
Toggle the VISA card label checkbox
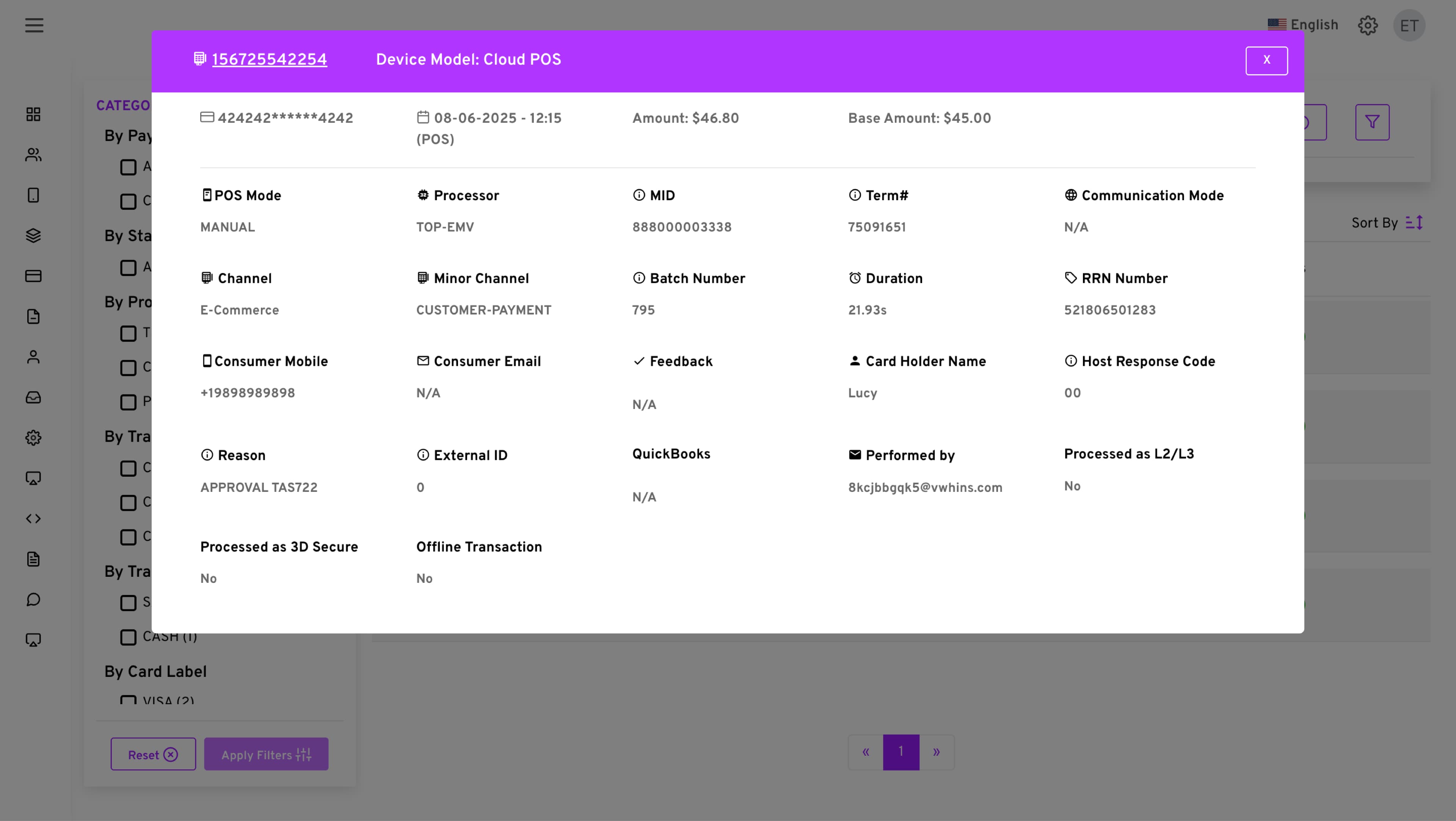[128, 700]
